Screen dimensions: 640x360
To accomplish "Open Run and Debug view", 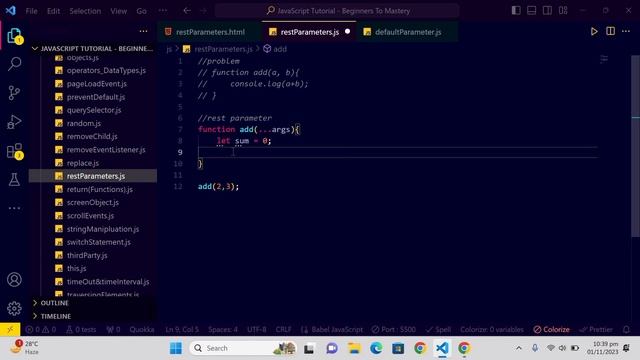I will [x=14, y=122].
